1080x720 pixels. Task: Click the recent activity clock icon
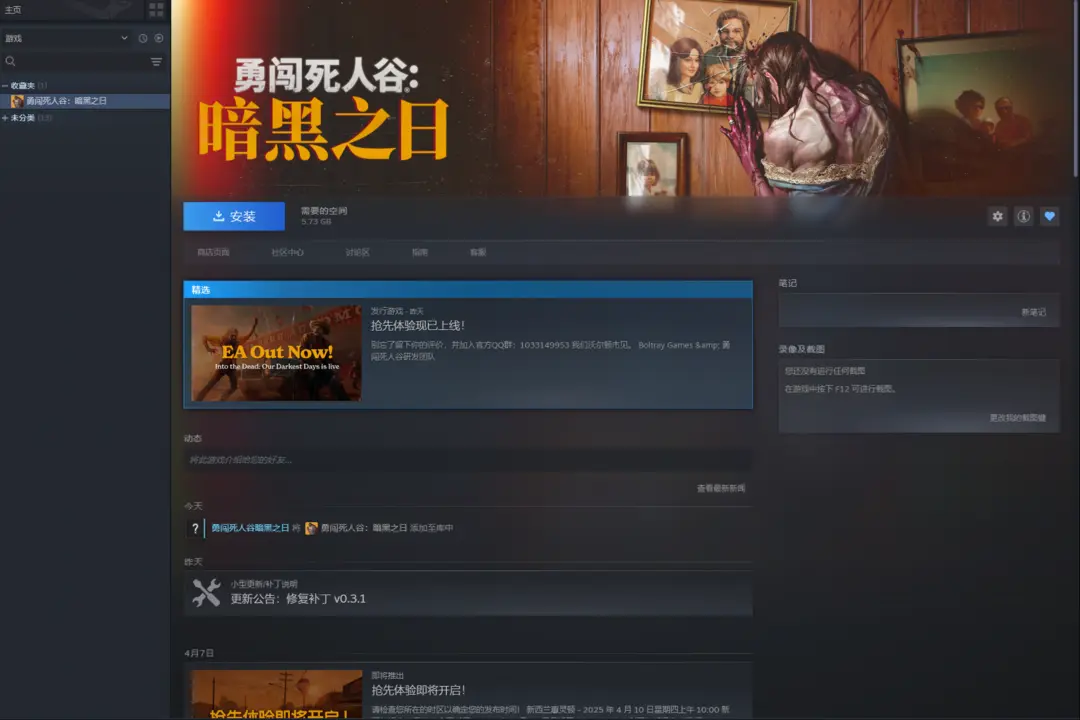point(143,39)
